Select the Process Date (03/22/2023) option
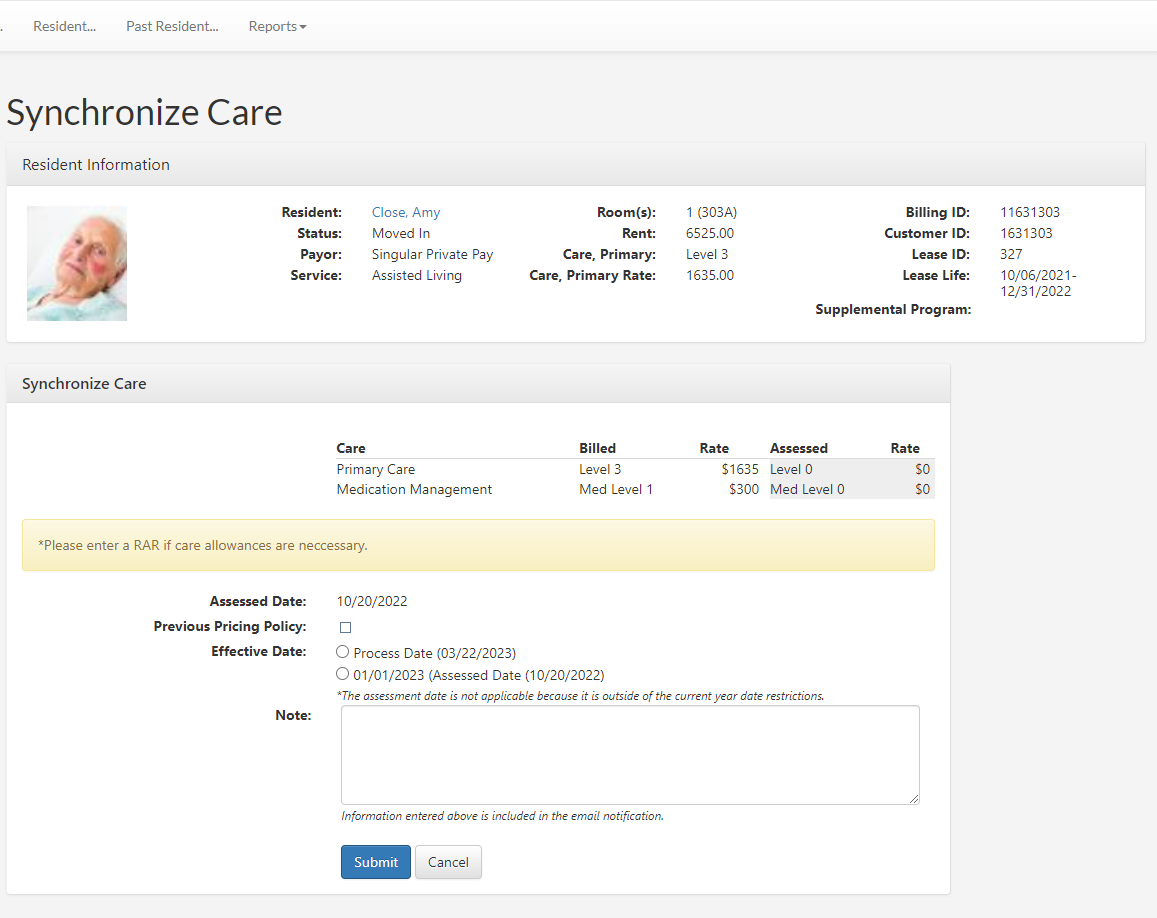Viewport: 1157px width, 918px height. pos(342,651)
